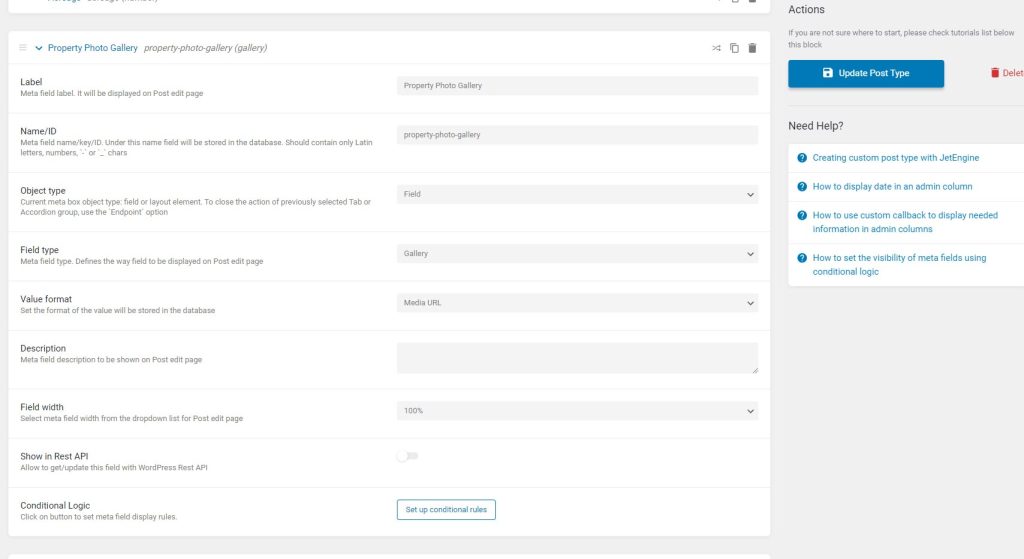Image resolution: width=1024 pixels, height=559 pixels.
Task: Click the red Delete link
Action: click(1006, 73)
